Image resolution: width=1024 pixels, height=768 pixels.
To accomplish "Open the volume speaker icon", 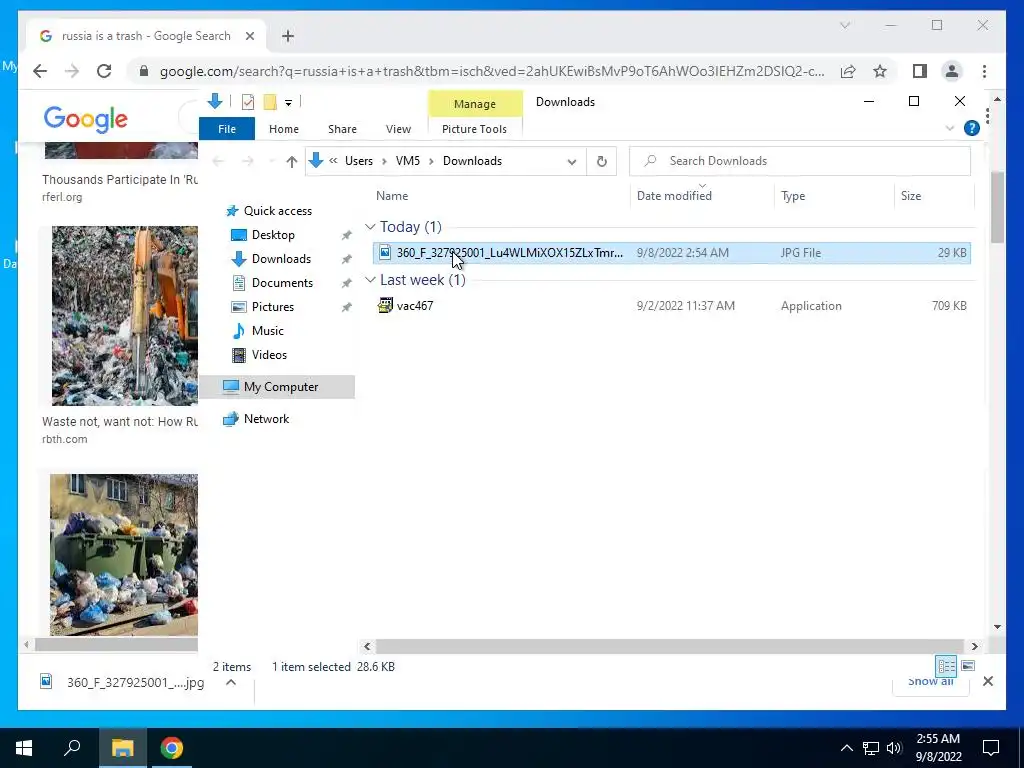I will point(895,748).
